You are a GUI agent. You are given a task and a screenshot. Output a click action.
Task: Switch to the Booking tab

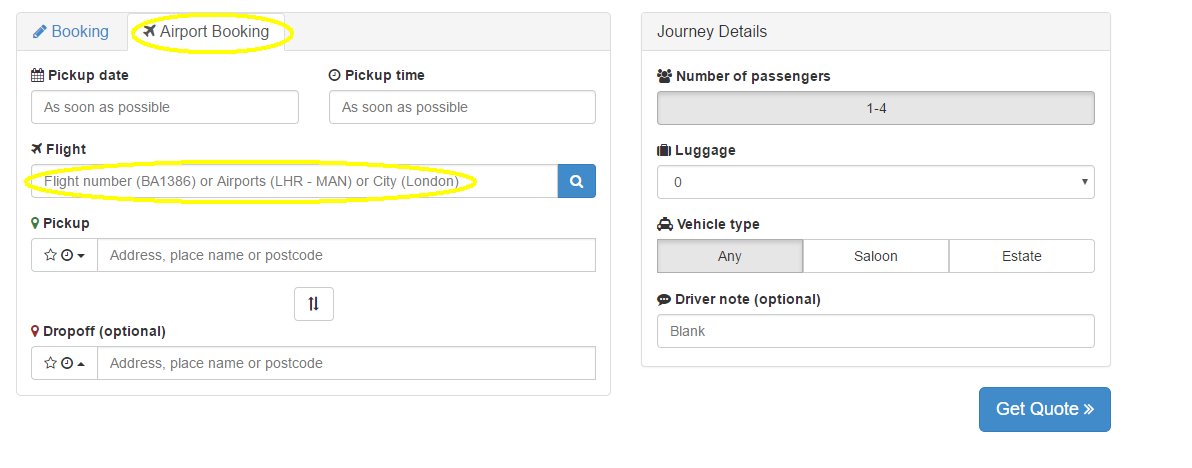[71, 31]
